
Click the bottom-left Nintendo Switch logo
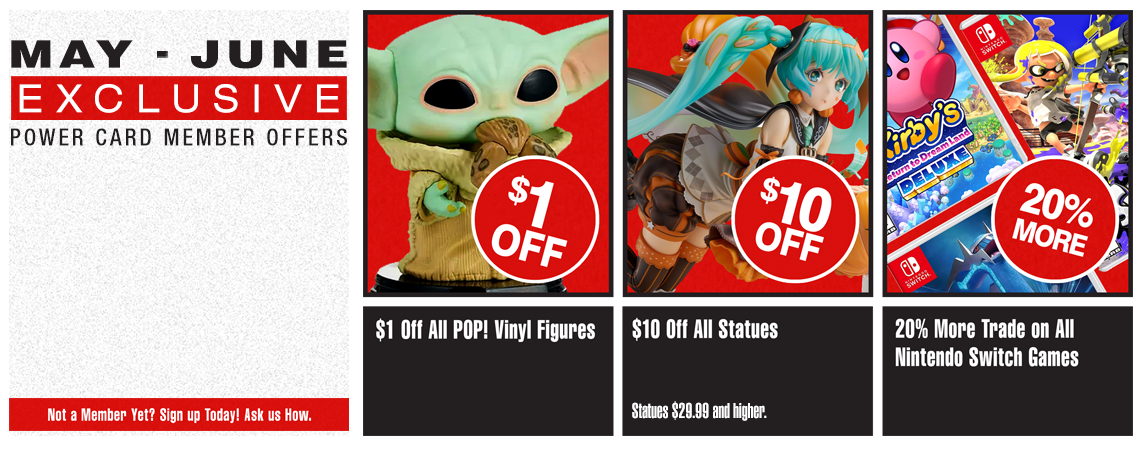pos(910,272)
